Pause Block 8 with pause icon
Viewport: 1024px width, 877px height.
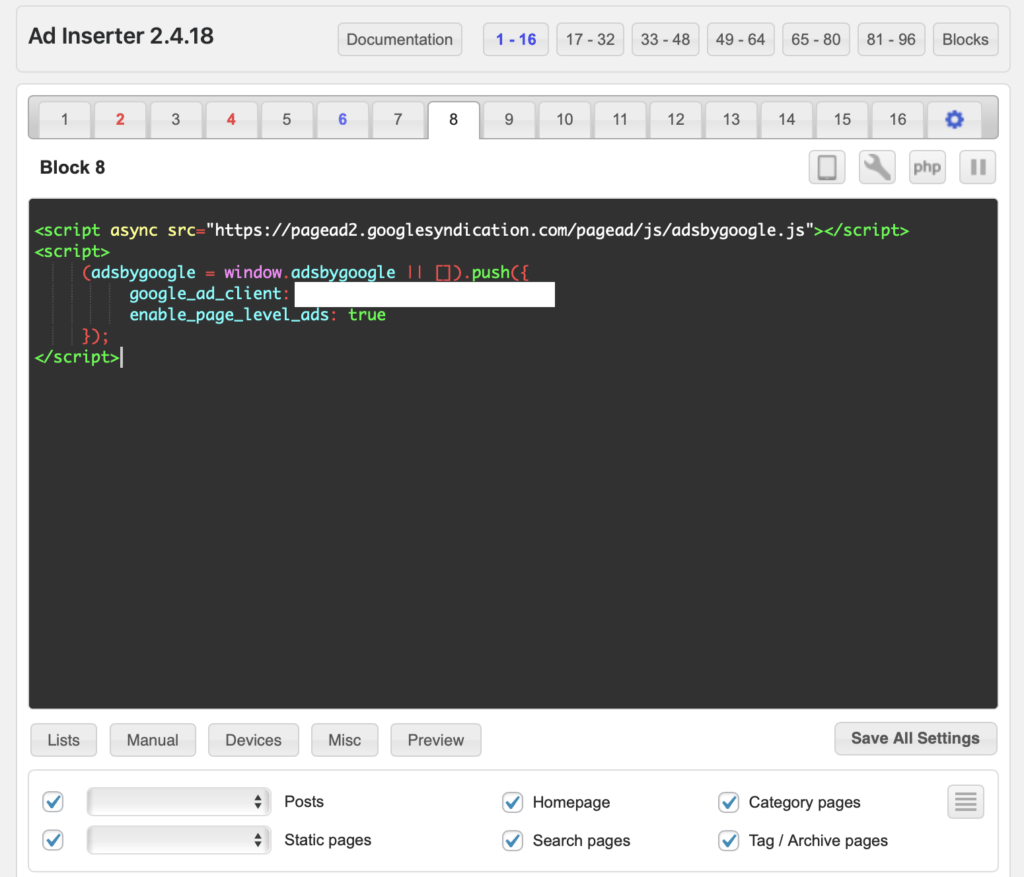coord(978,167)
